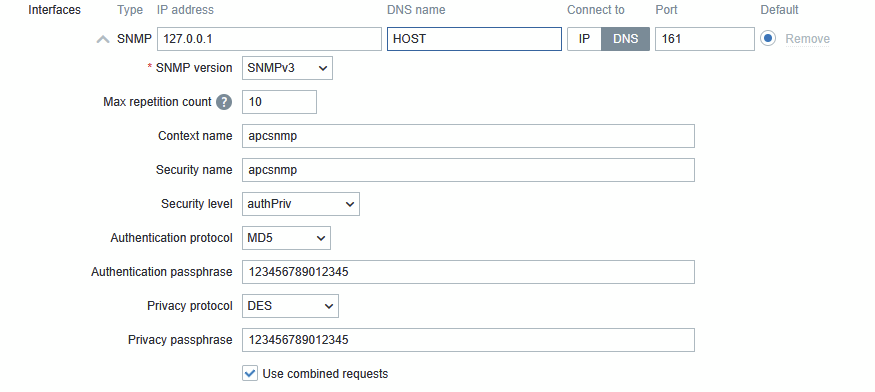
Task: Focus the Context name field
Action: [468, 136]
